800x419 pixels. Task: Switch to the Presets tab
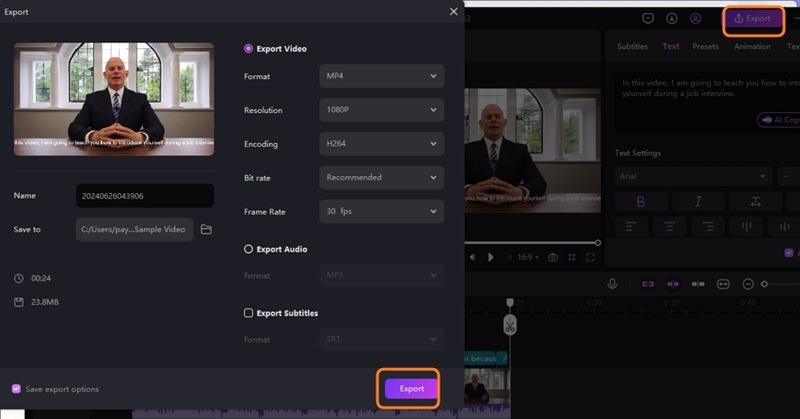pyautogui.click(x=705, y=46)
